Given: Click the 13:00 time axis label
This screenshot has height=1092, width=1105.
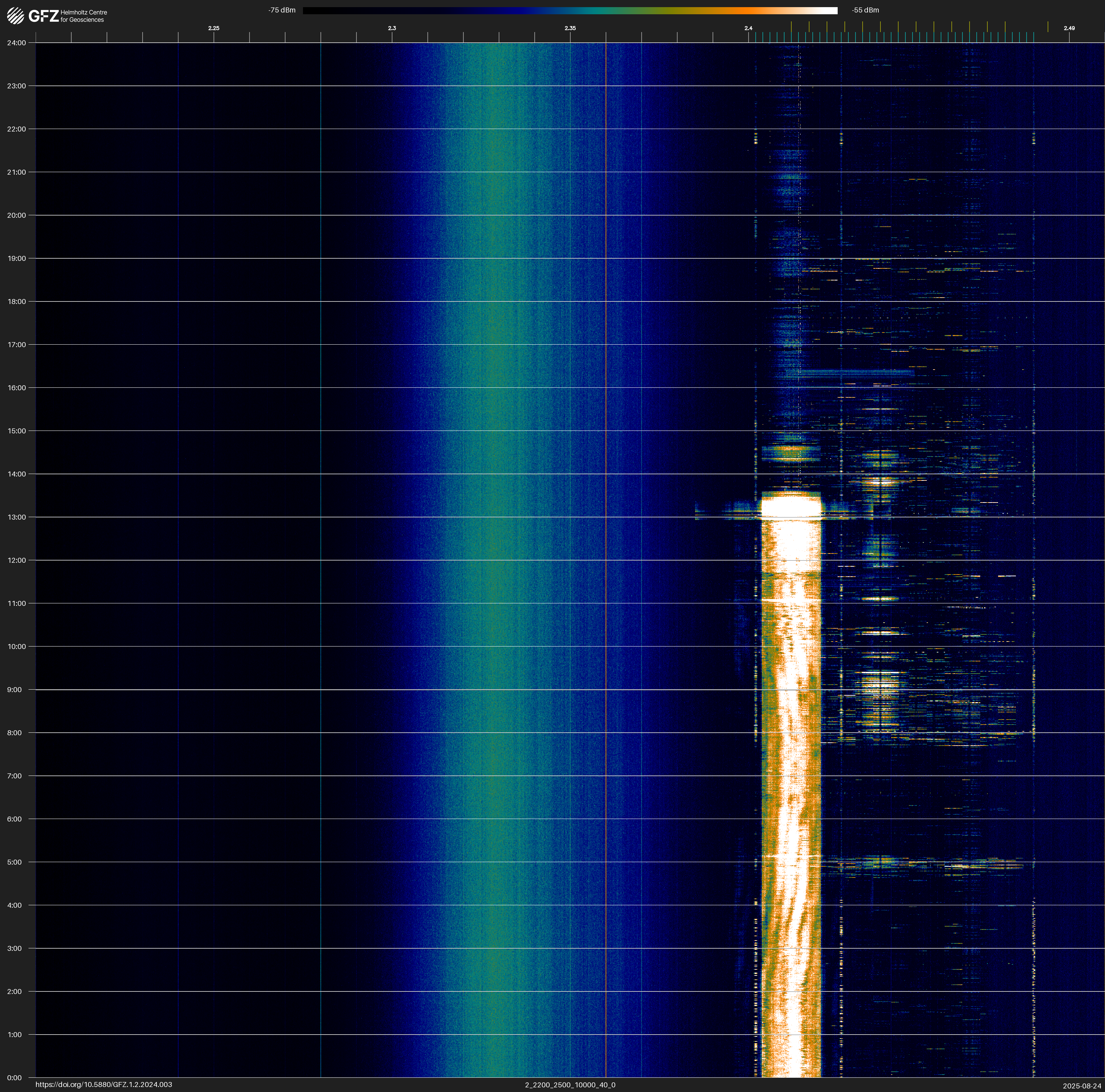Looking at the screenshot, I should (17, 517).
